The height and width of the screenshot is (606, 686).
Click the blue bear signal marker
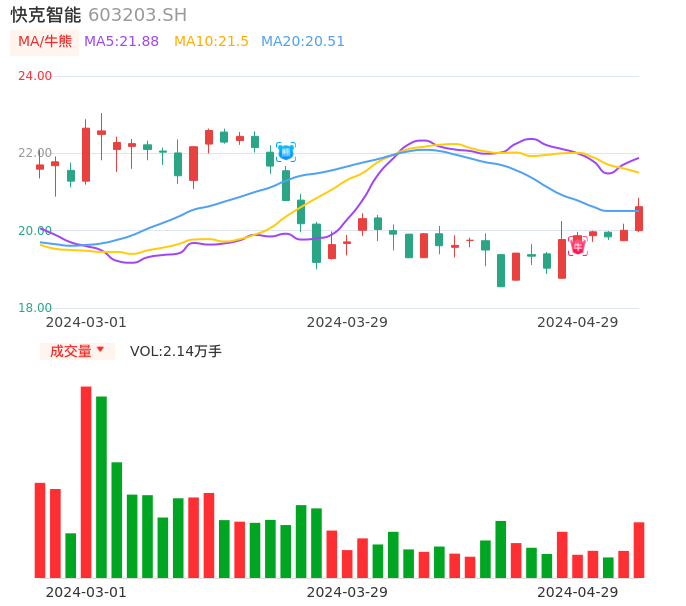click(x=286, y=152)
